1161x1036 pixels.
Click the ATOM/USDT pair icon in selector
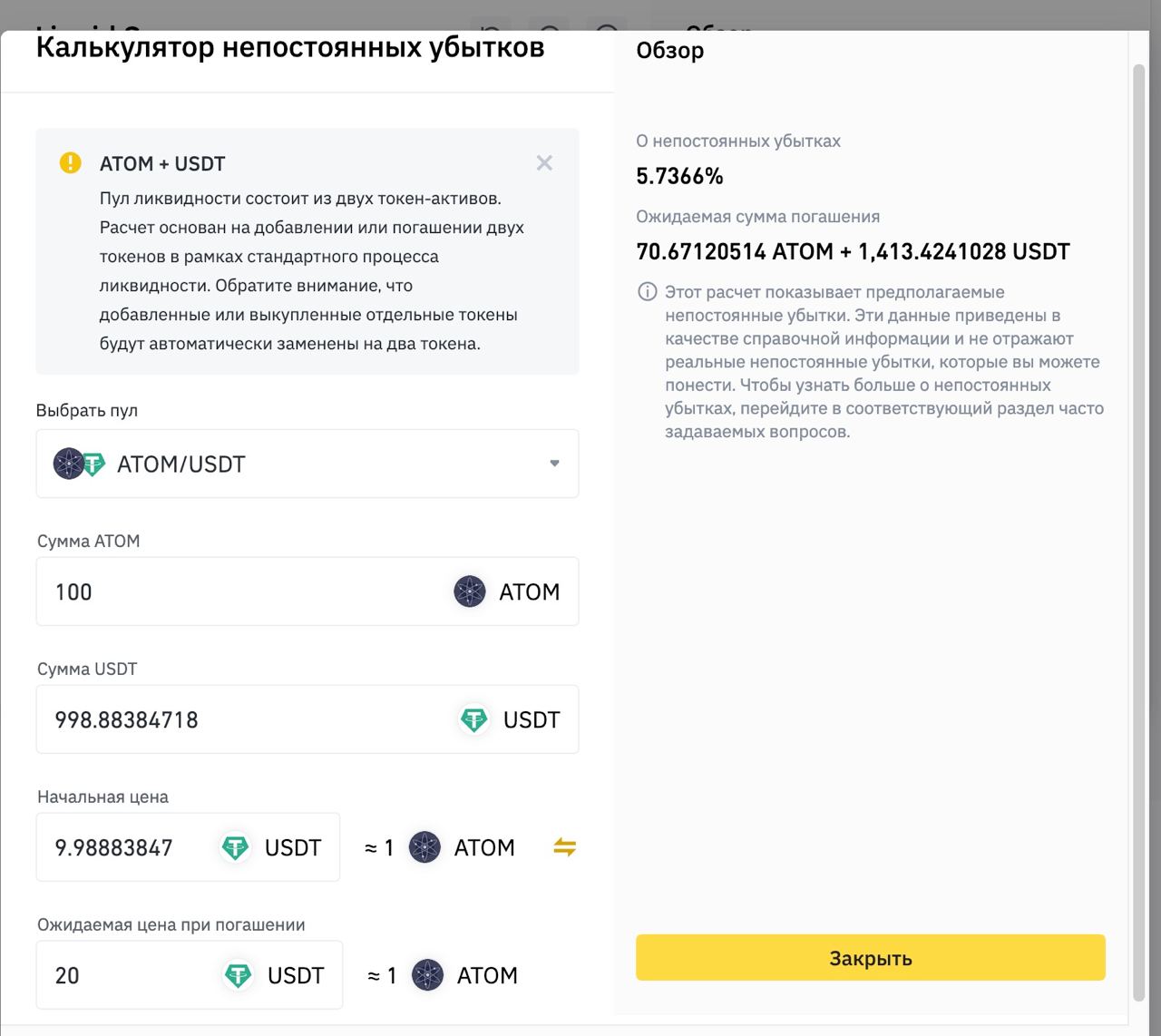point(80,464)
